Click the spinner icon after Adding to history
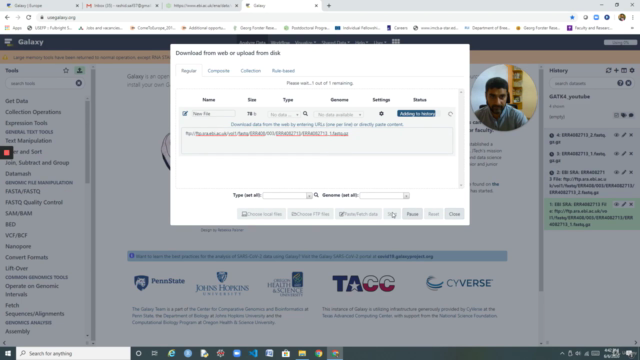Viewport: 640px width, 360px height. coord(450,114)
